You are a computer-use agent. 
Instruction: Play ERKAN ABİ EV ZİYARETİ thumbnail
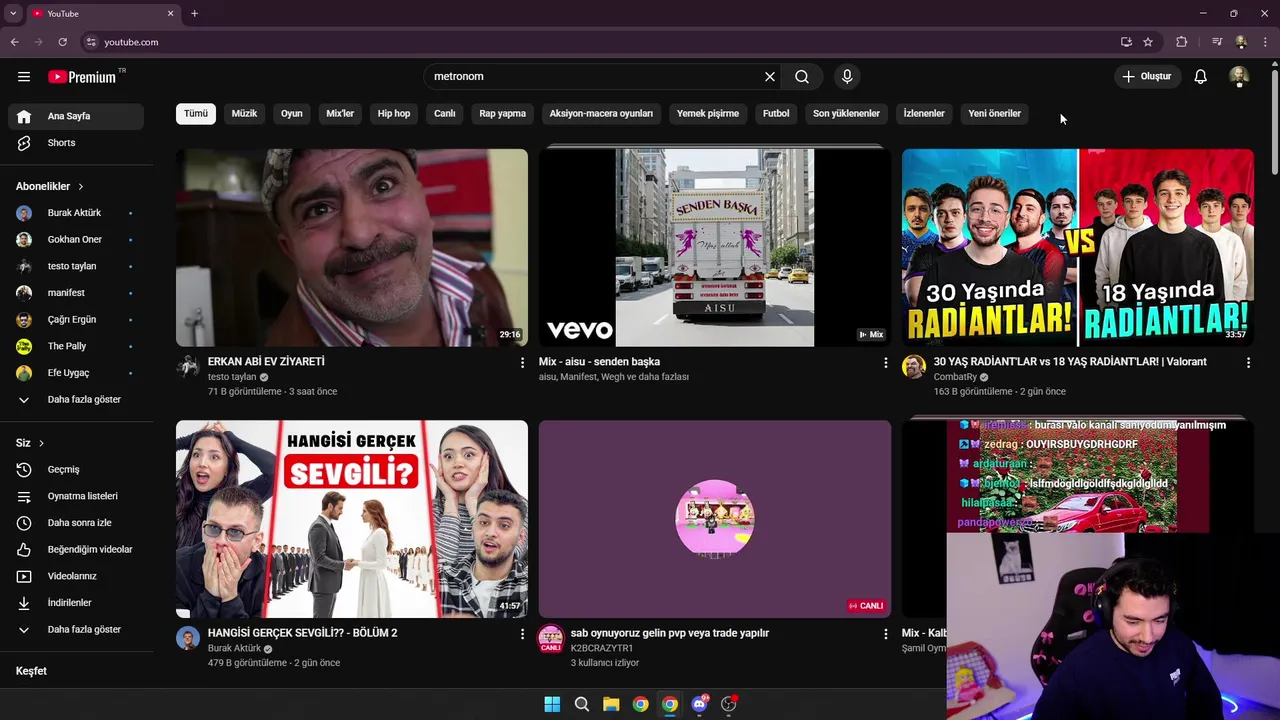pyautogui.click(x=352, y=248)
